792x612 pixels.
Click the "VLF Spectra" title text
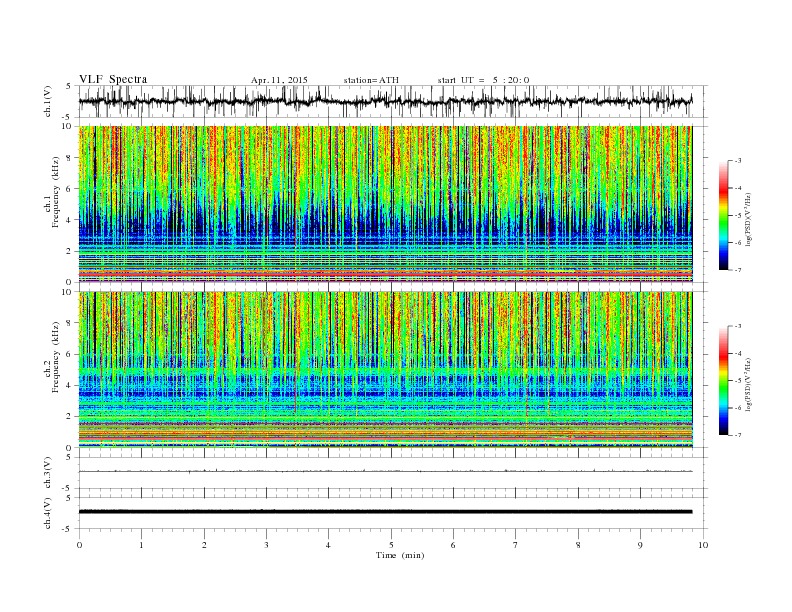[x=113, y=79]
